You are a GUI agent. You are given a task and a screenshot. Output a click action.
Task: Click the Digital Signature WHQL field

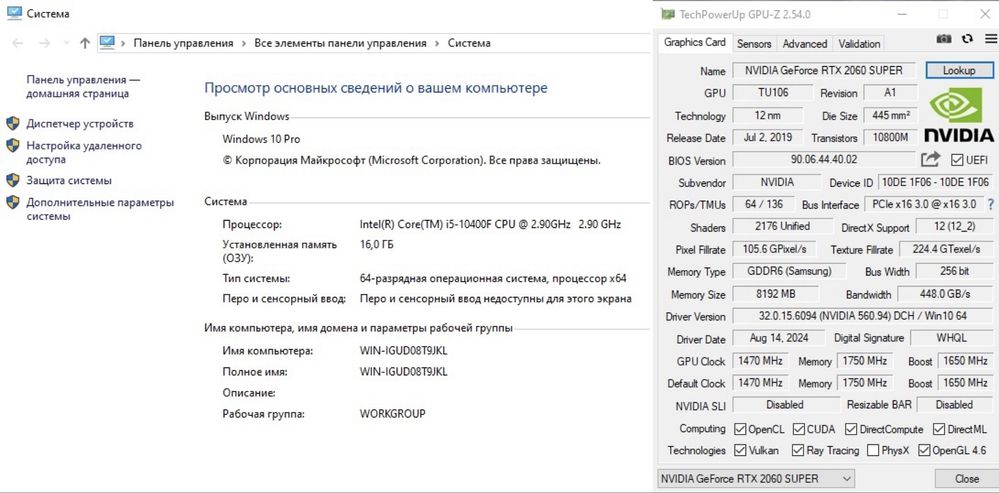[952, 338]
